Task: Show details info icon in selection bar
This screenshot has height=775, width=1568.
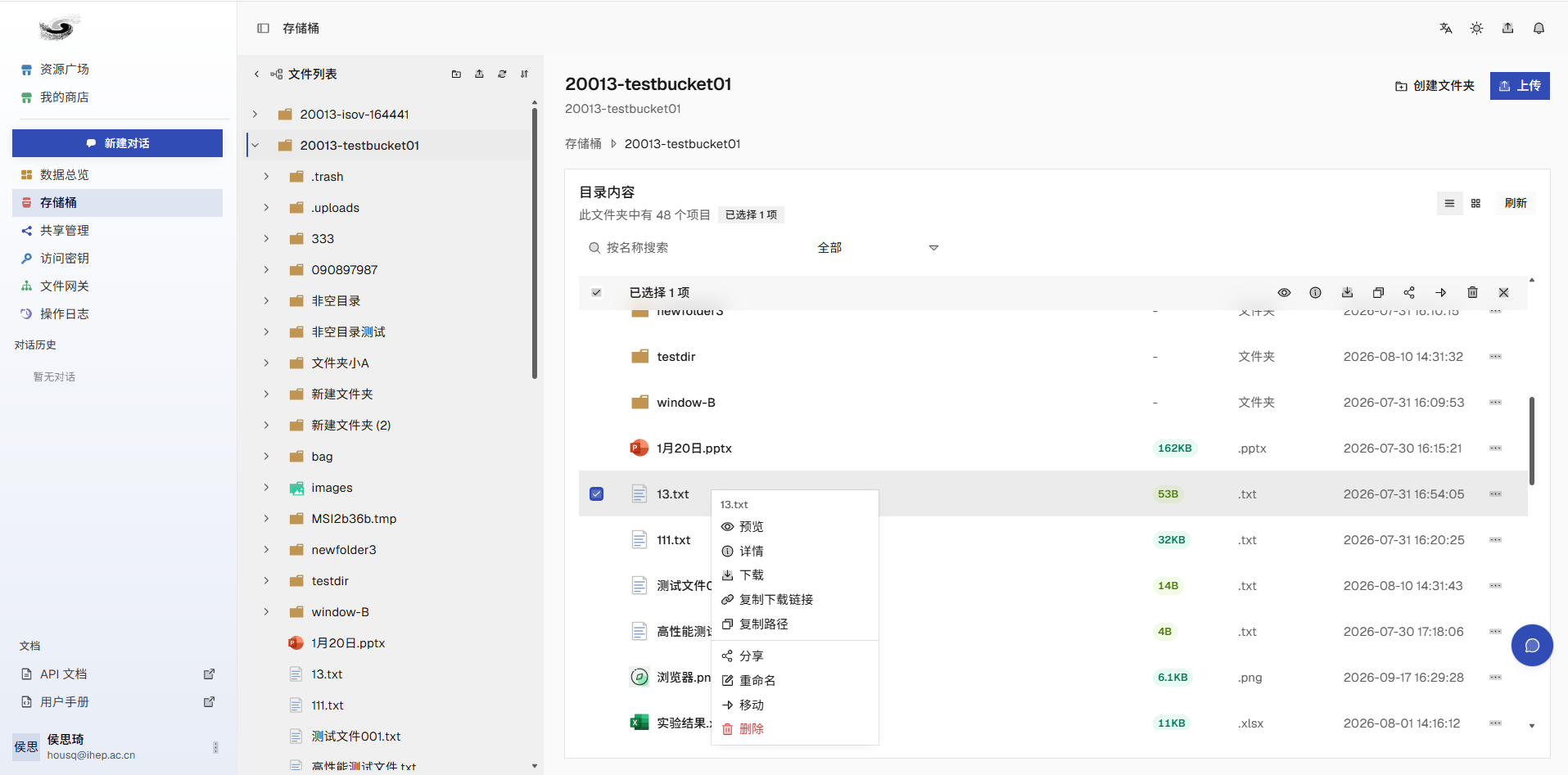Action: pos(1315,292)
